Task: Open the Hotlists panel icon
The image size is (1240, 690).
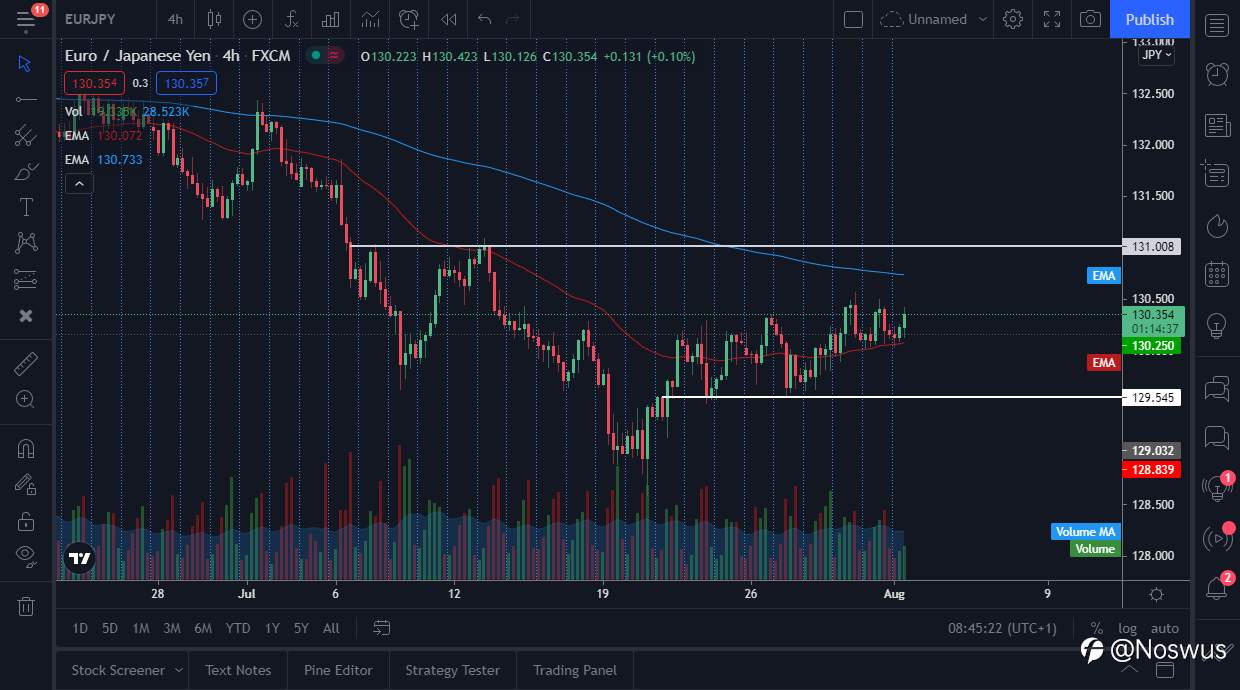Action: (x=1217, y=226)
